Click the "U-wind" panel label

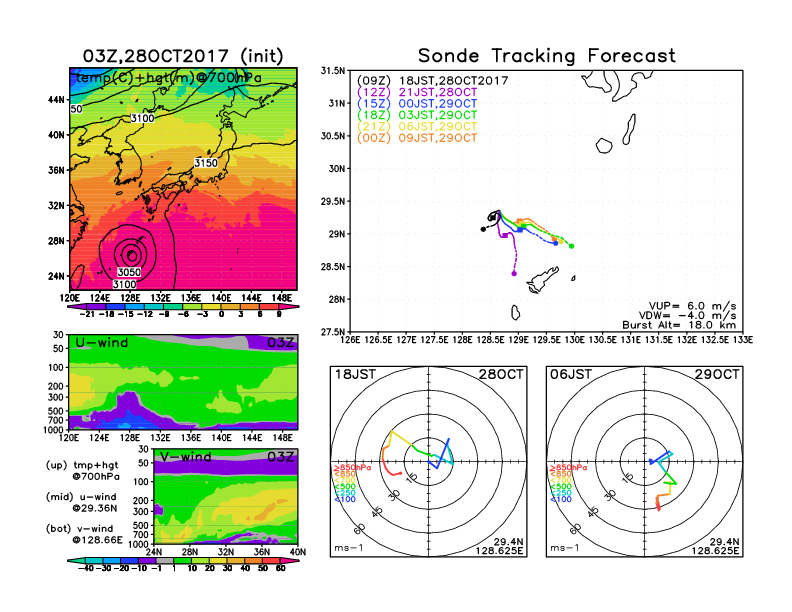(x=102, y=342)
